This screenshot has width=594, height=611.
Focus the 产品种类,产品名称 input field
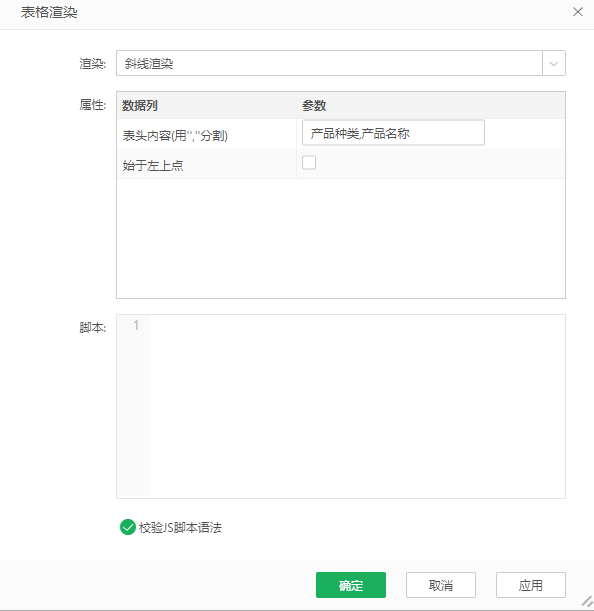[x=393, y=133]
